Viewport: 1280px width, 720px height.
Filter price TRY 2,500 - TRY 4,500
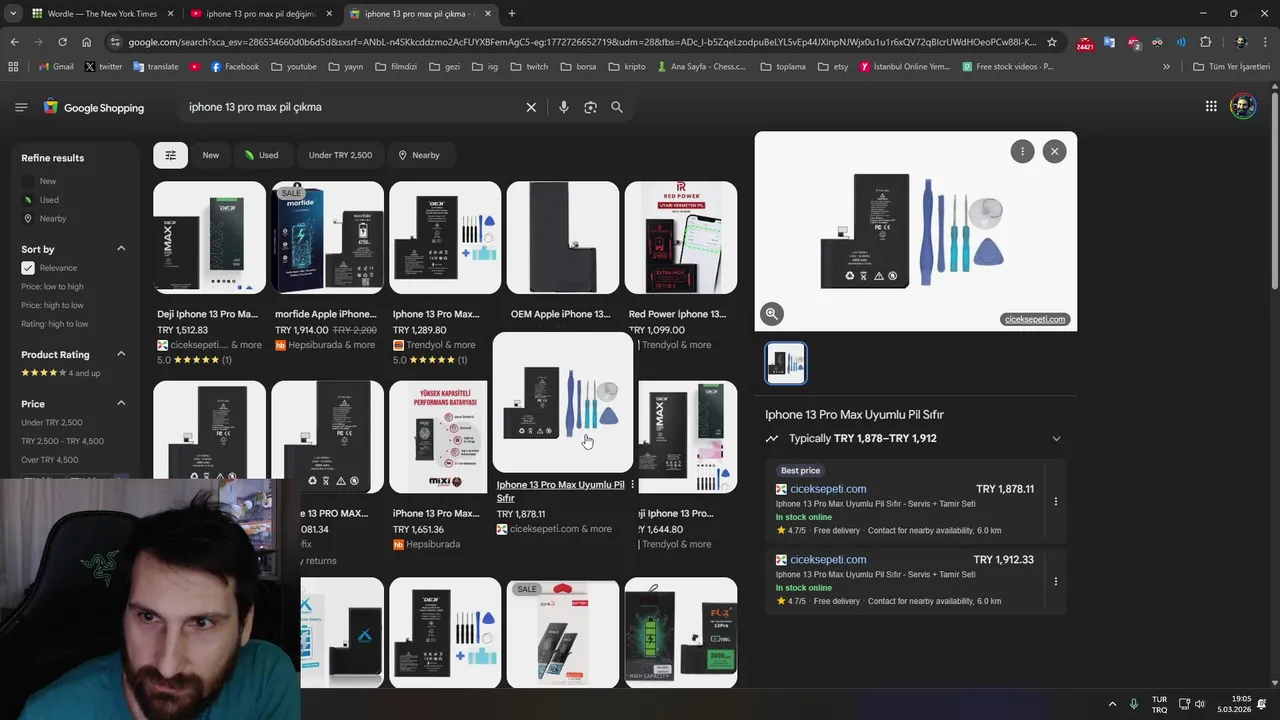(62, 441)
